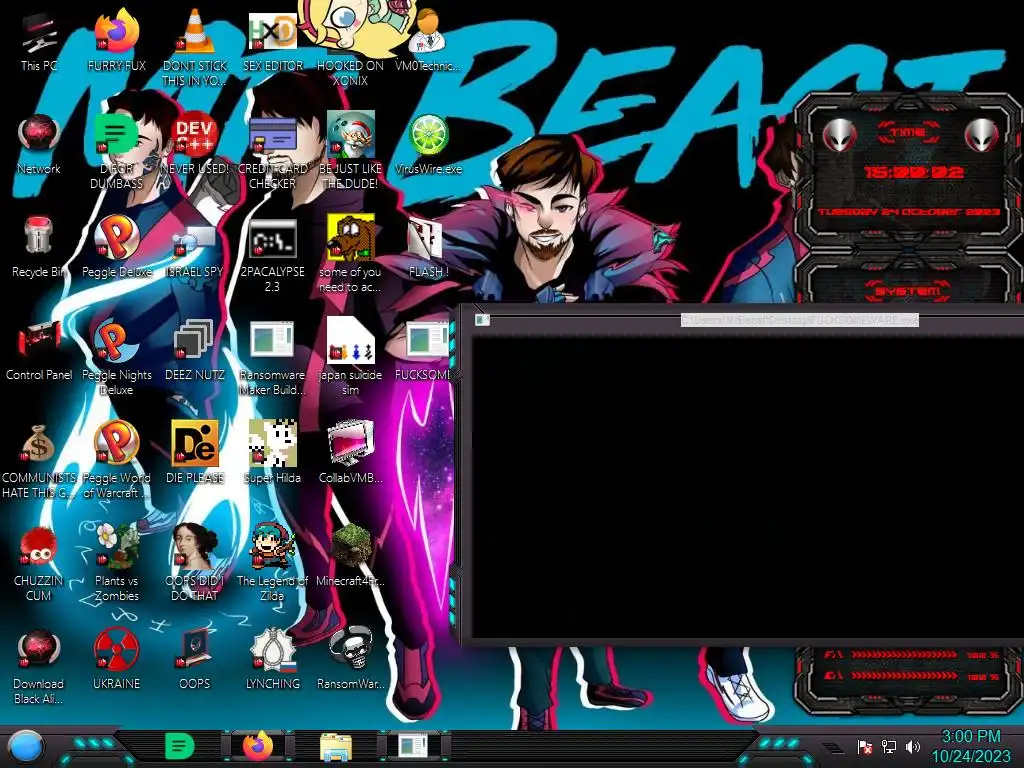Select the 2PACALYPSE 2.3 console icon
This screenshot has width=1024, height=768.
tap(272, 255)
